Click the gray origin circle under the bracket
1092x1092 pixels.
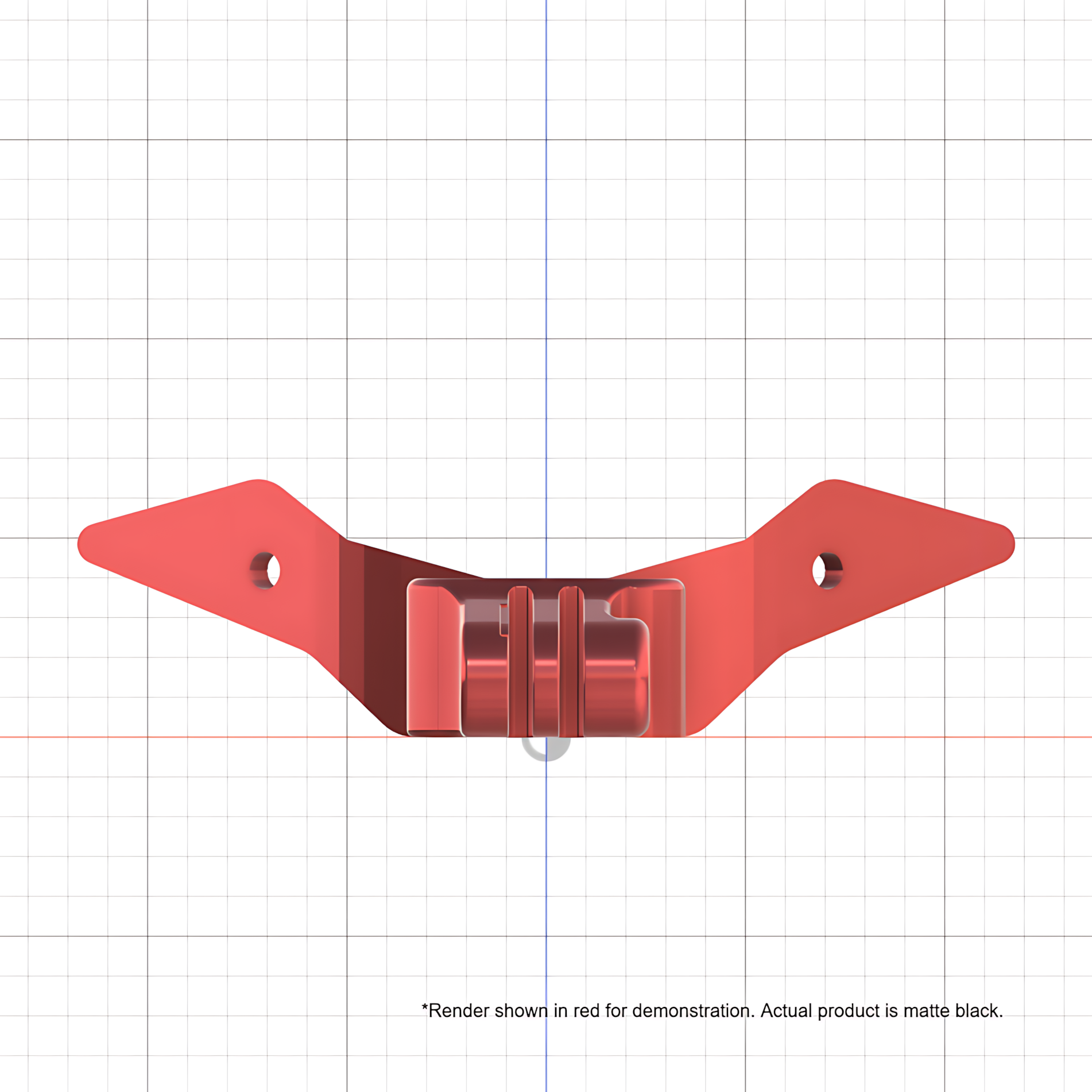tap(546, 749)
